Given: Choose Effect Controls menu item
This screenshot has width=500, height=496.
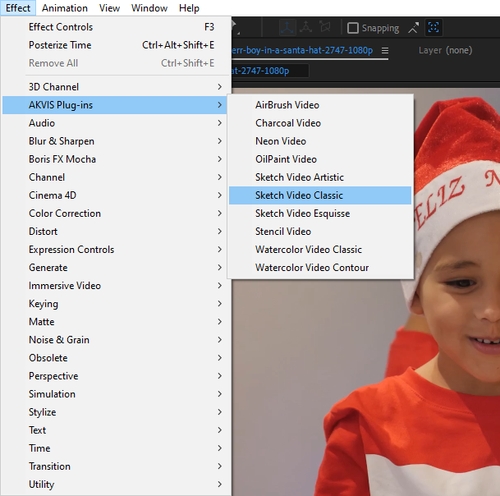Looking at the screenshot, I should point(115,27).
